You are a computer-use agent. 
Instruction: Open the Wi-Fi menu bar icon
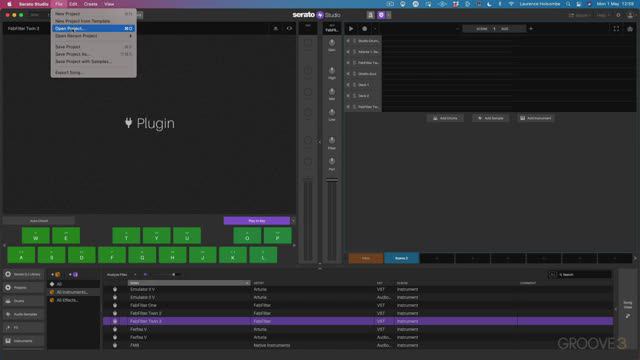point(511,4)
